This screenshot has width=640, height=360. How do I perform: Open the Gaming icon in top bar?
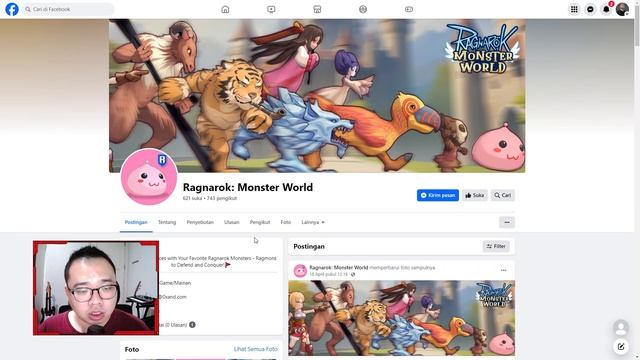(409, 9)
